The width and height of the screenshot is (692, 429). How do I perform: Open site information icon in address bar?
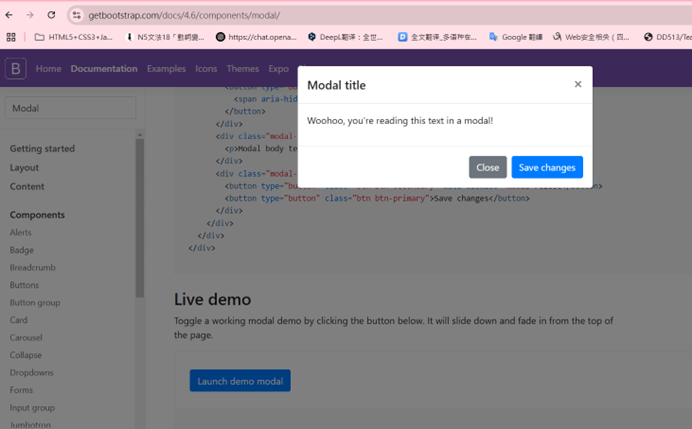pos(77,15)
